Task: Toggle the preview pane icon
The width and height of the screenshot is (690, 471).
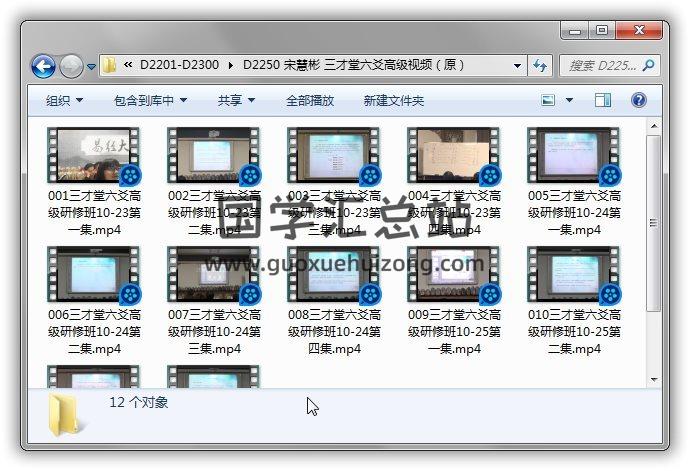Action: (x=603, y=100)
